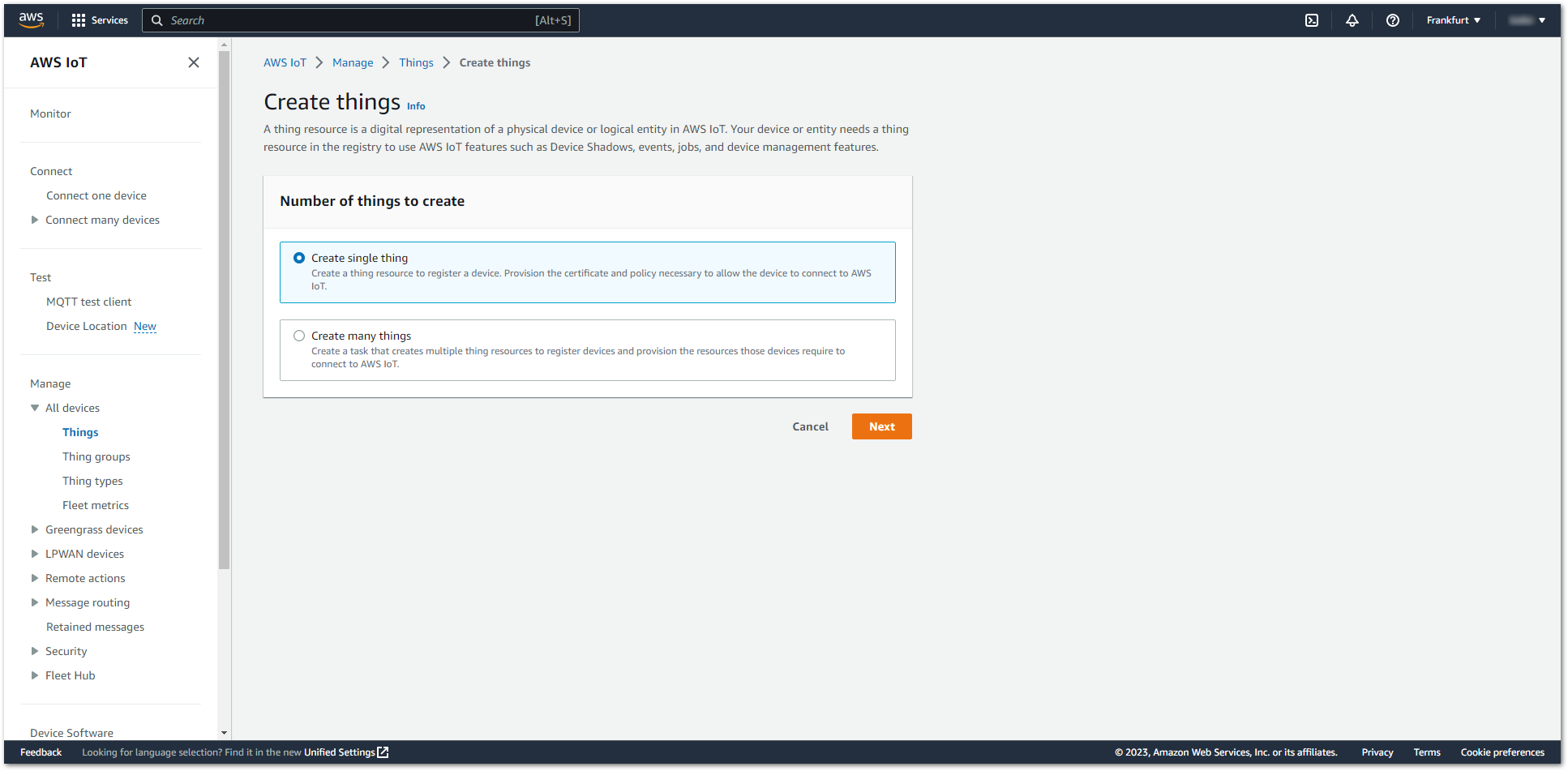This screenshot has height=771, width=1568.
Task: Click the Connect section heading
Action: (x=51, y=171)
